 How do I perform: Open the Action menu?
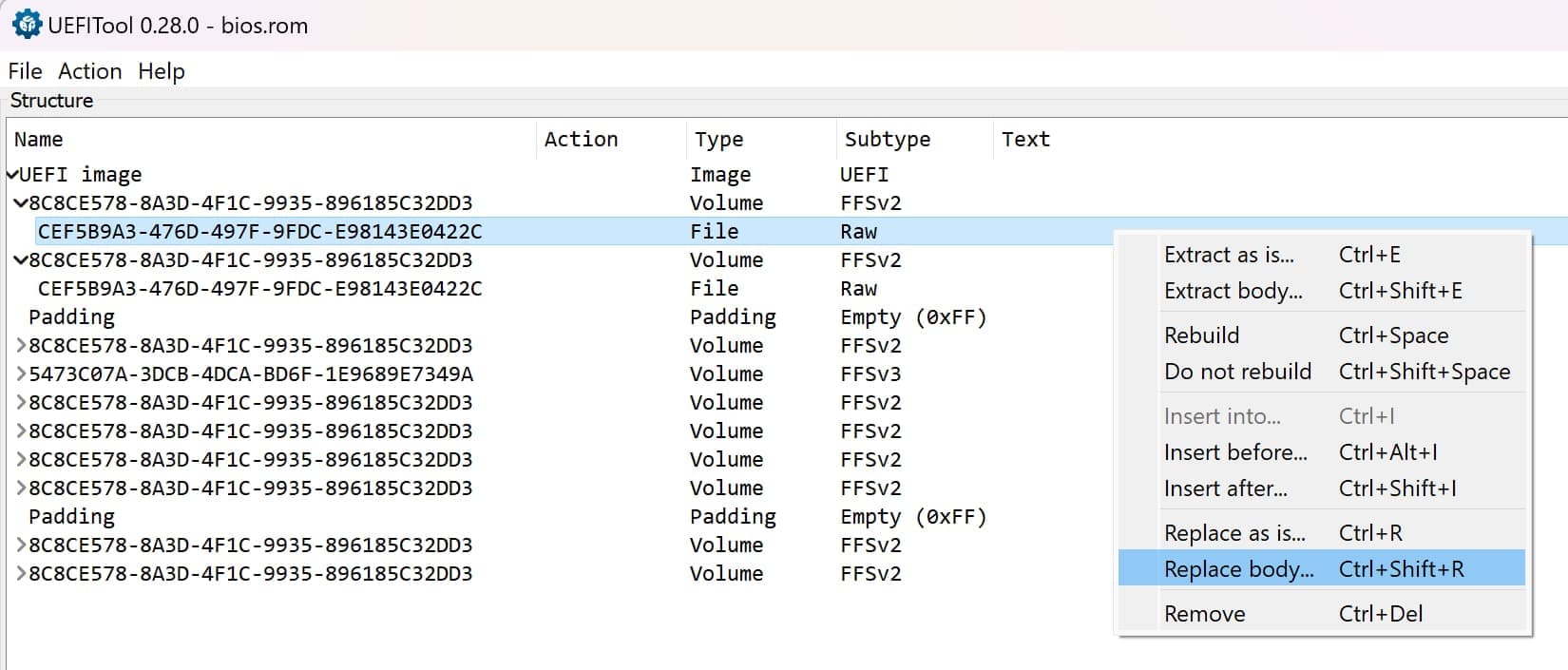point(89,71)
